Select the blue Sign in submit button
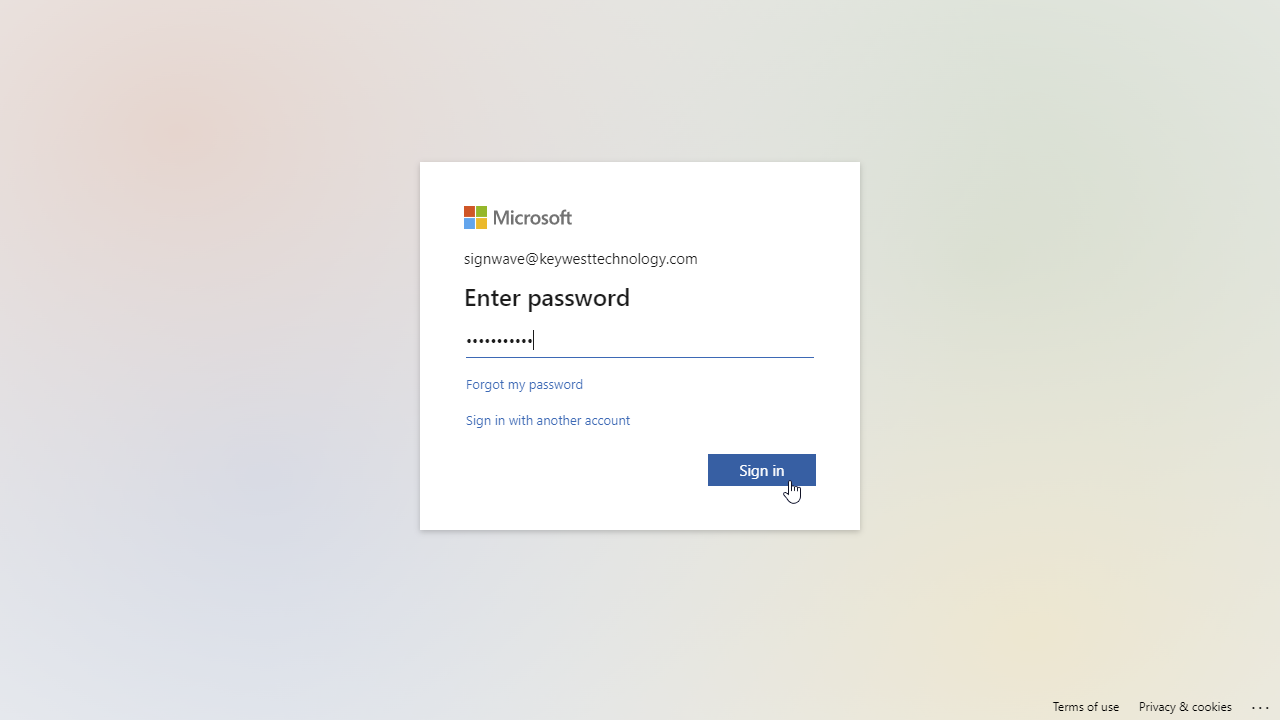The height and width of the screenshot is (720, 1280). 762,470
